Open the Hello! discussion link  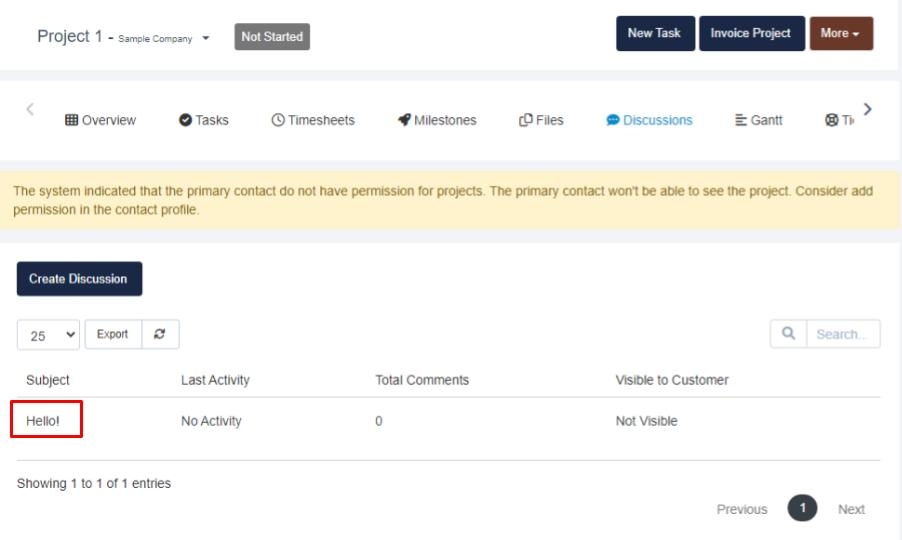pyautogui.click(x=43, y=421)
